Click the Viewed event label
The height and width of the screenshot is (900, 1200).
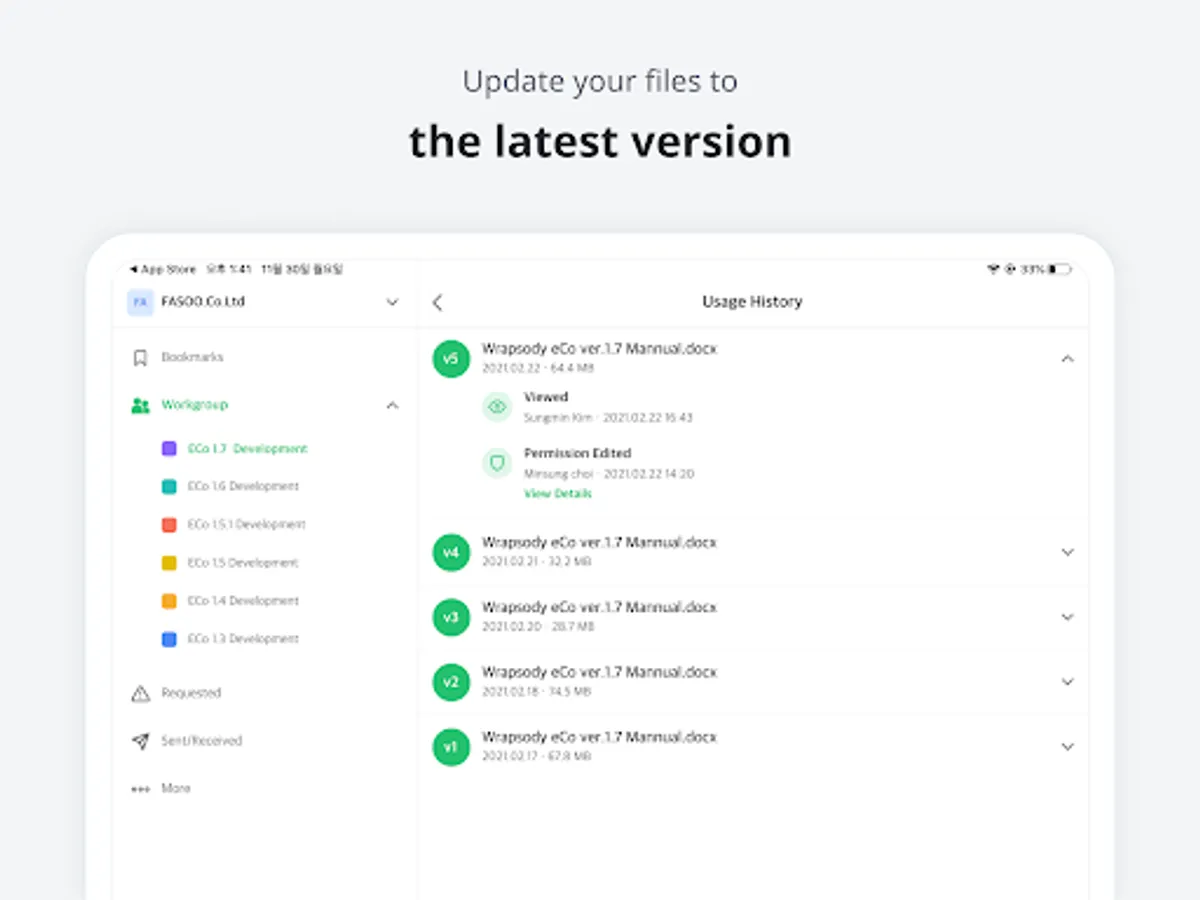click(546, 397)
